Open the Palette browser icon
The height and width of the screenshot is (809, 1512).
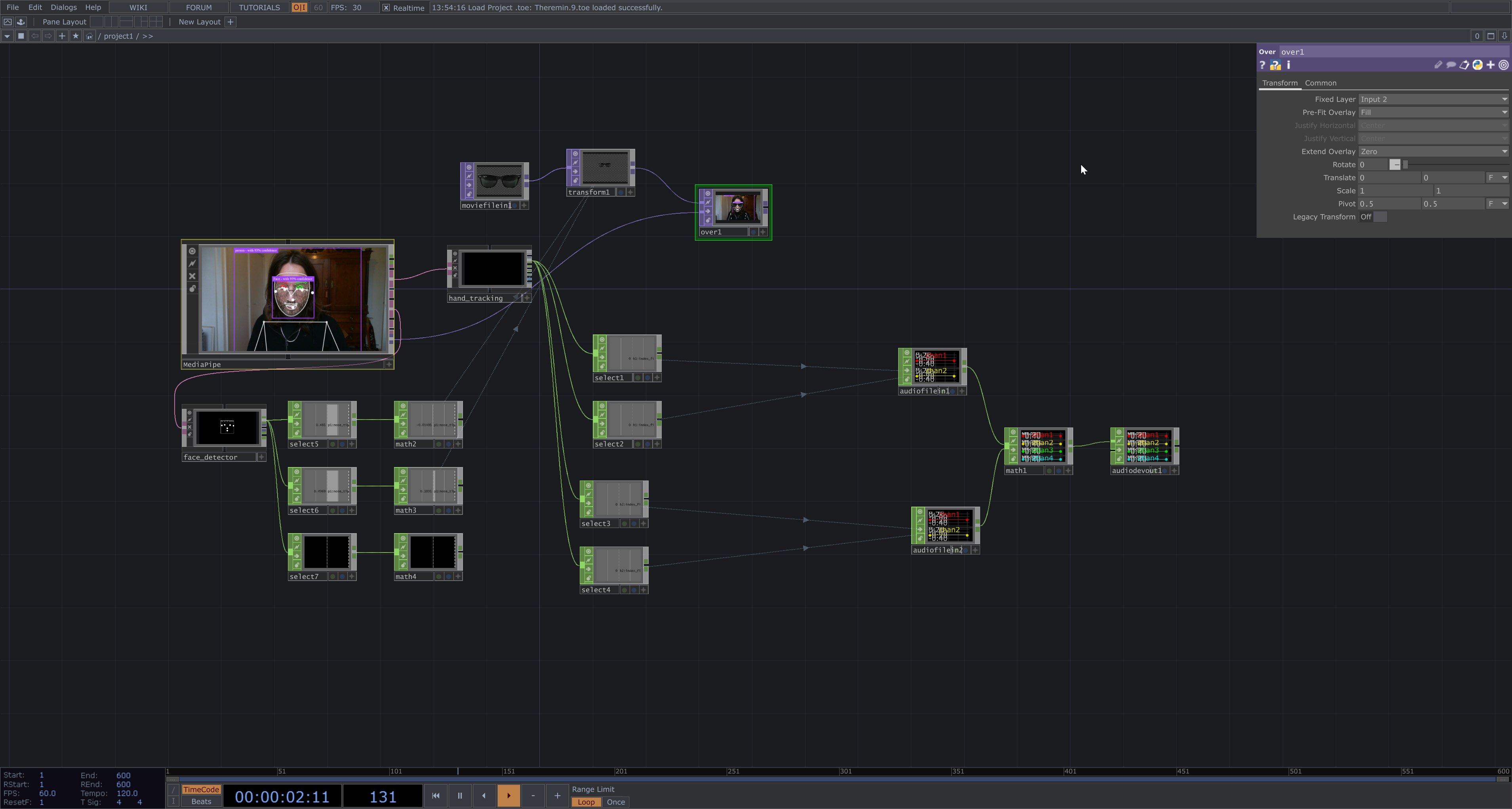tap(21, 22)
